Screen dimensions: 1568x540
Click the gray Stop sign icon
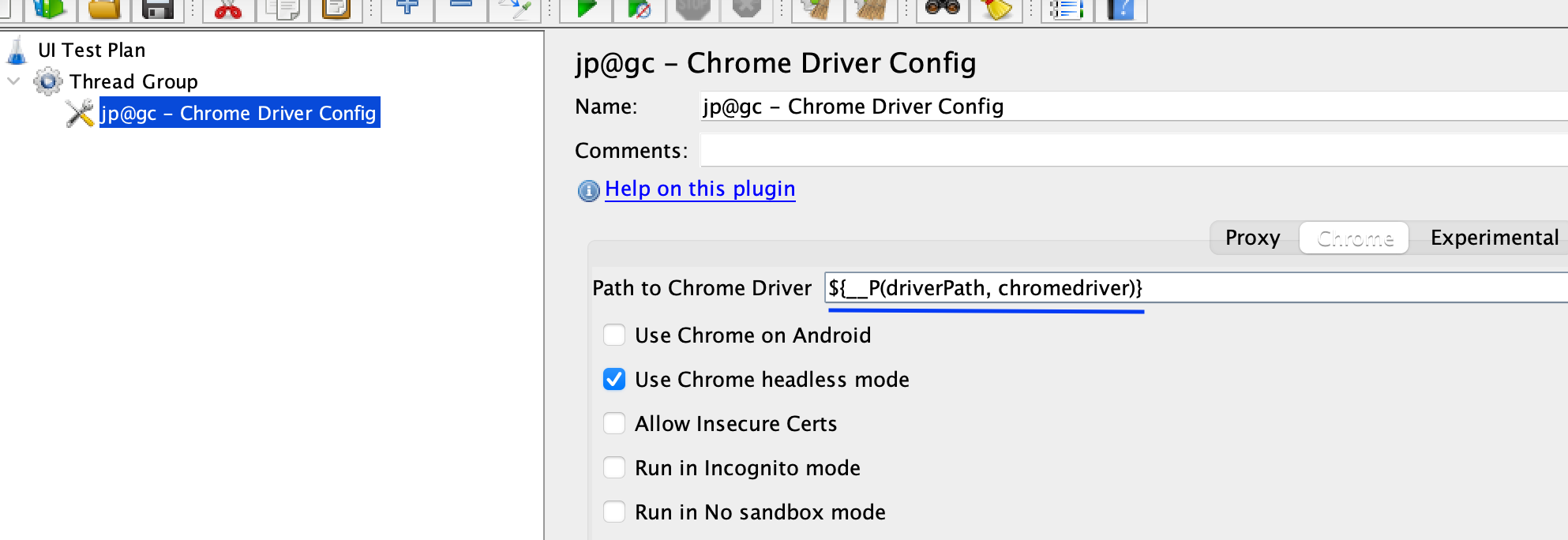[692, 9]
